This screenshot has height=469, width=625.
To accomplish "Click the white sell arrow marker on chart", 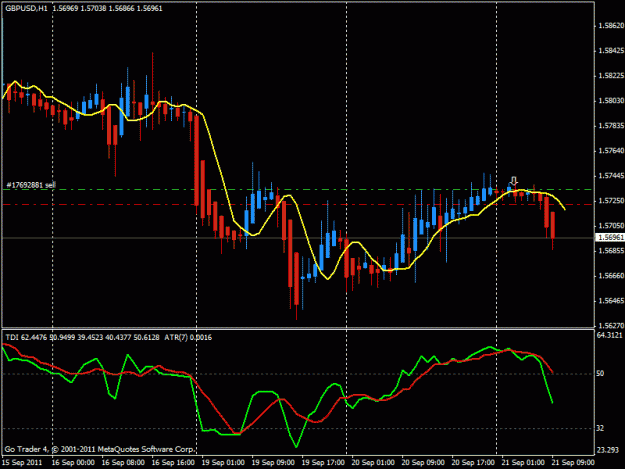I will (x=514, y=181).
